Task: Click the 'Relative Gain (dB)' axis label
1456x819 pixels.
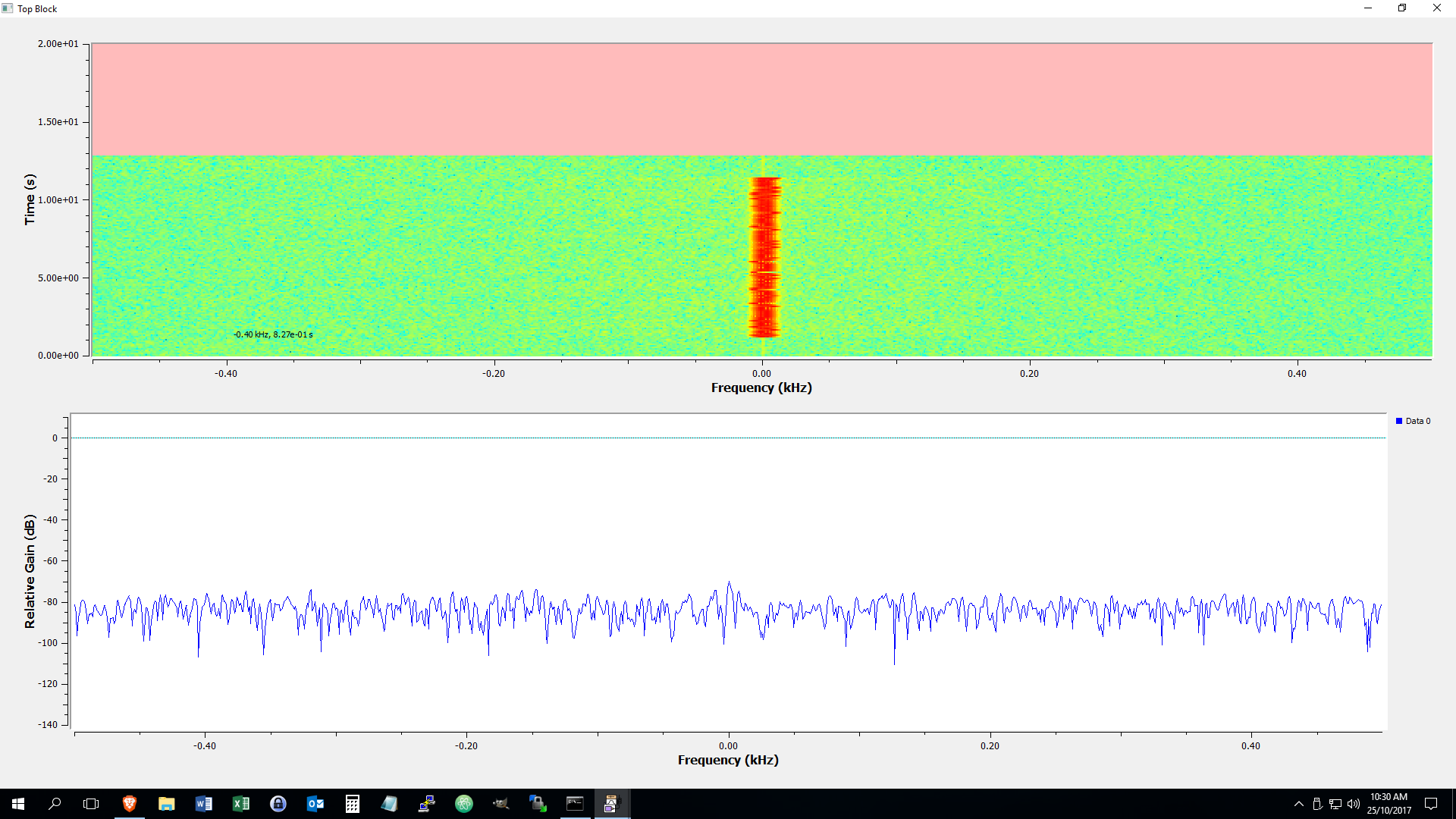Action: point(30,571)
